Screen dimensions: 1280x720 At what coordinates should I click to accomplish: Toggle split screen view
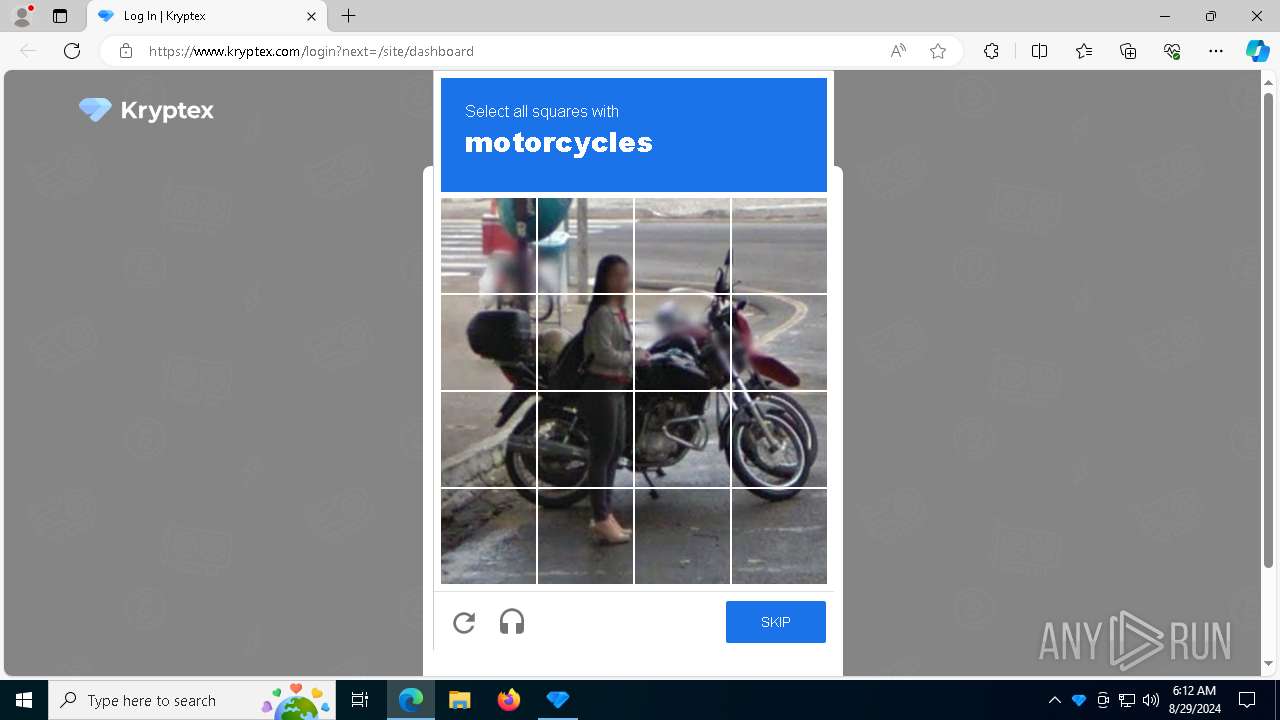1039,51
